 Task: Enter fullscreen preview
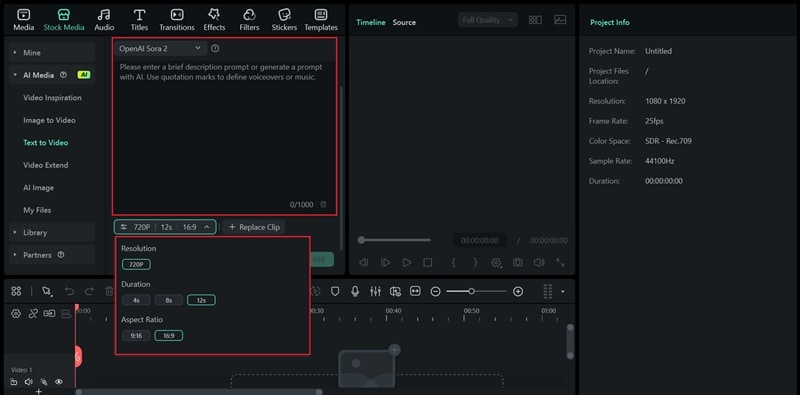(560, 262)
